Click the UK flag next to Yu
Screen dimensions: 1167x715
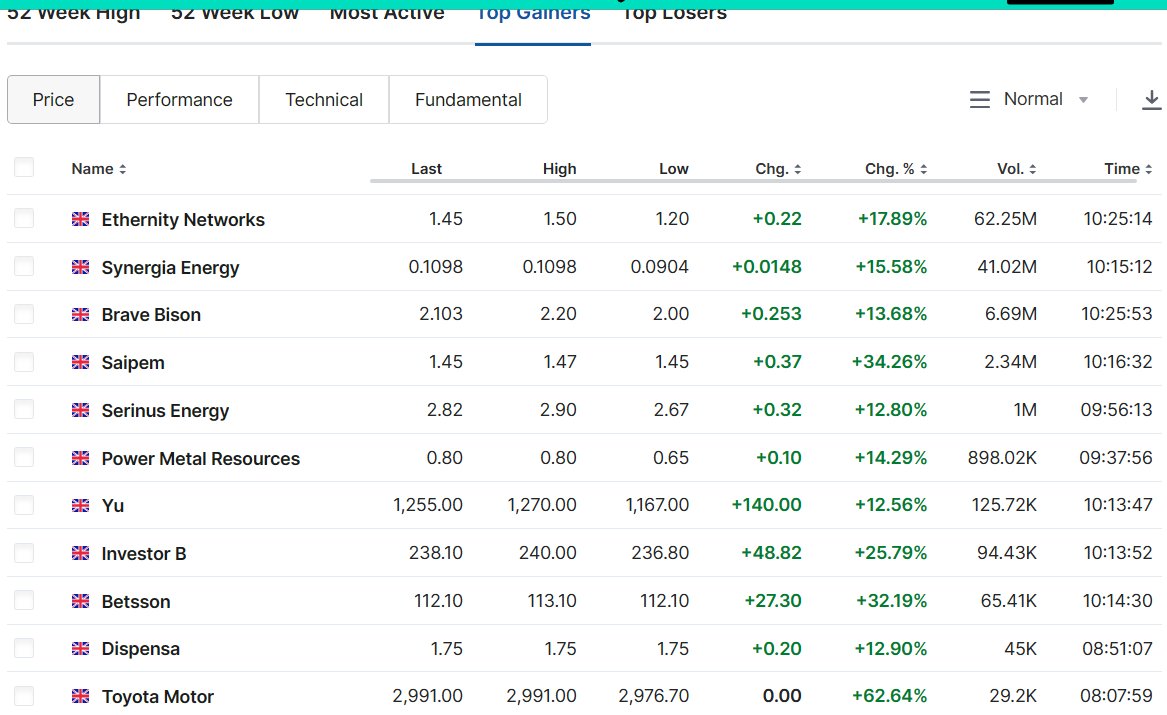click(80, 506)
